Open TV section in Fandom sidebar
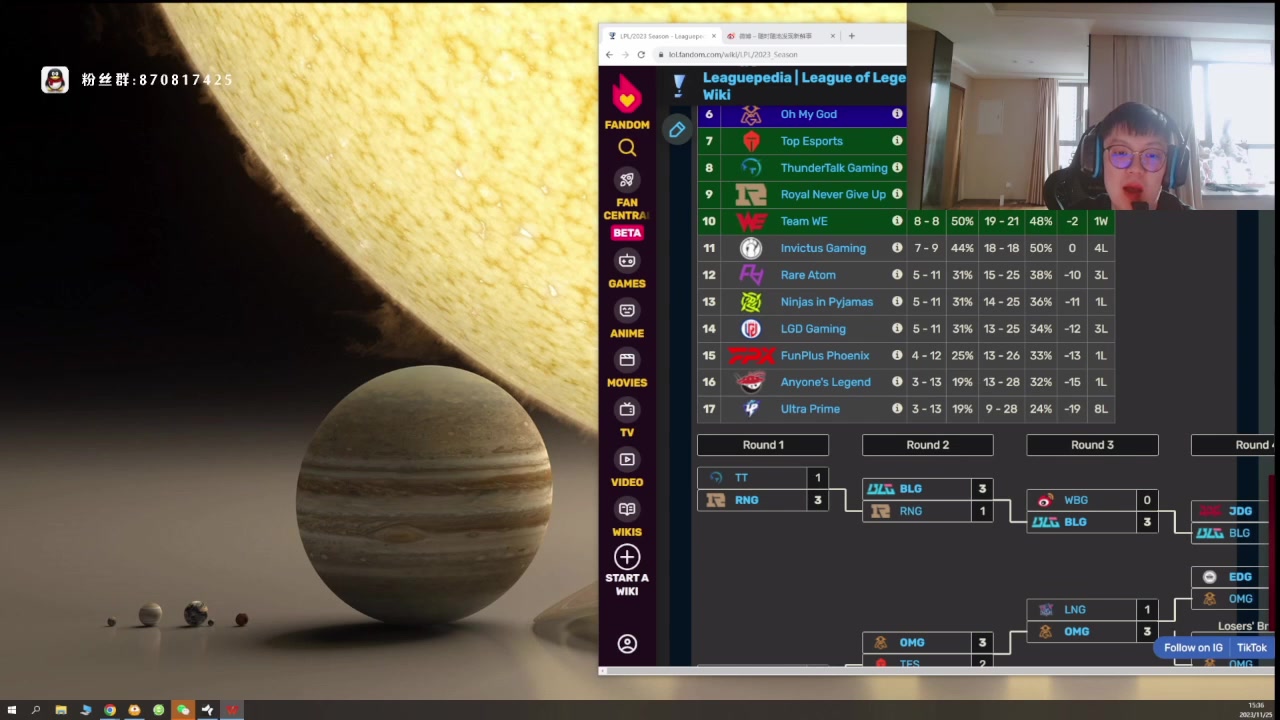Viewport: 1280px width, 720px height. [x=627, y=419]
